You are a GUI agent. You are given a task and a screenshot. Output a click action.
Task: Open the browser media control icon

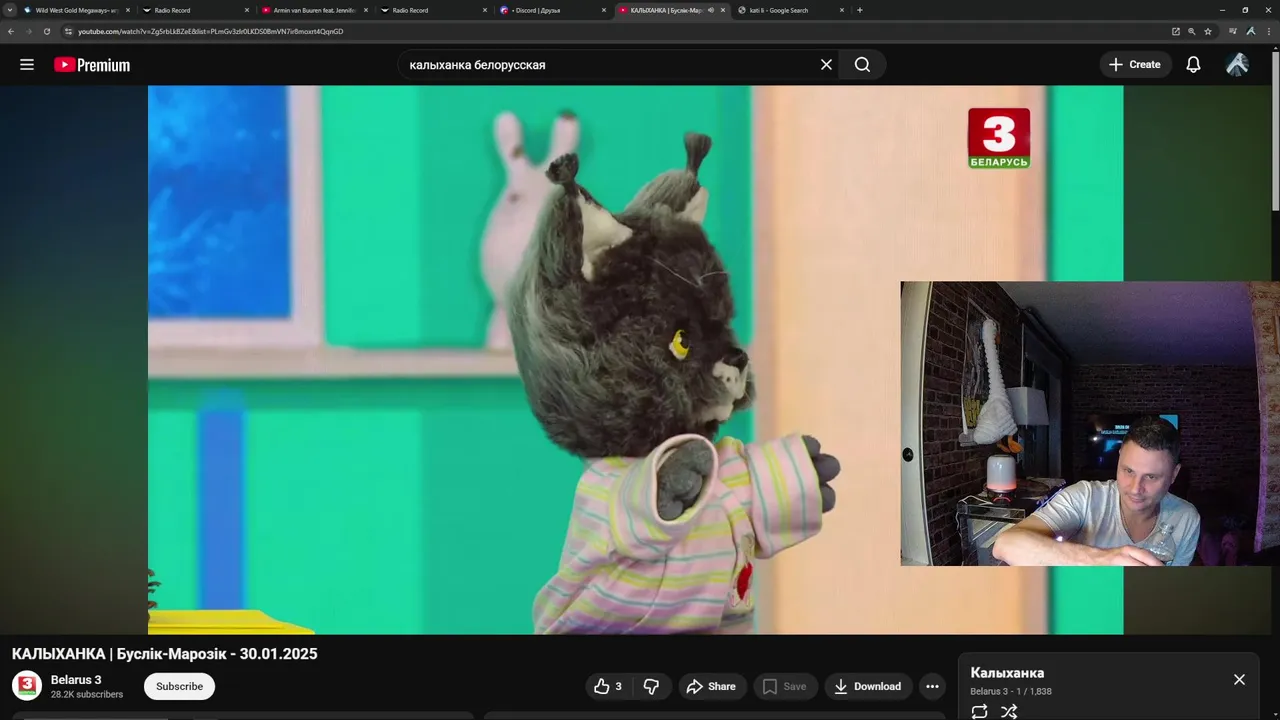click(1233, 31)
